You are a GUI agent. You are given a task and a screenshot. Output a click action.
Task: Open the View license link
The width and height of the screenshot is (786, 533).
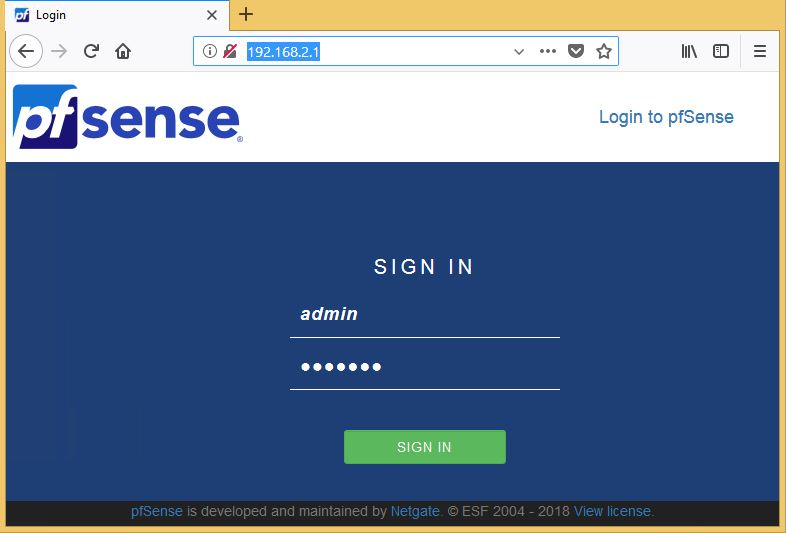tap(613, 511)
